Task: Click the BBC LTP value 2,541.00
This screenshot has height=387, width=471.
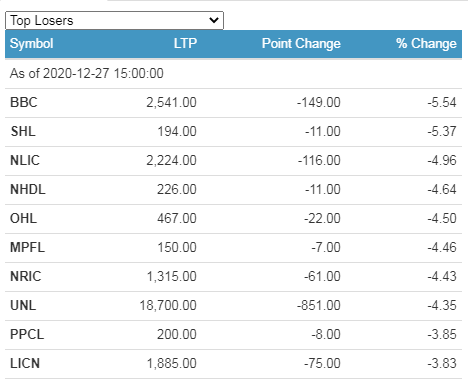Action: coord(172,102)
